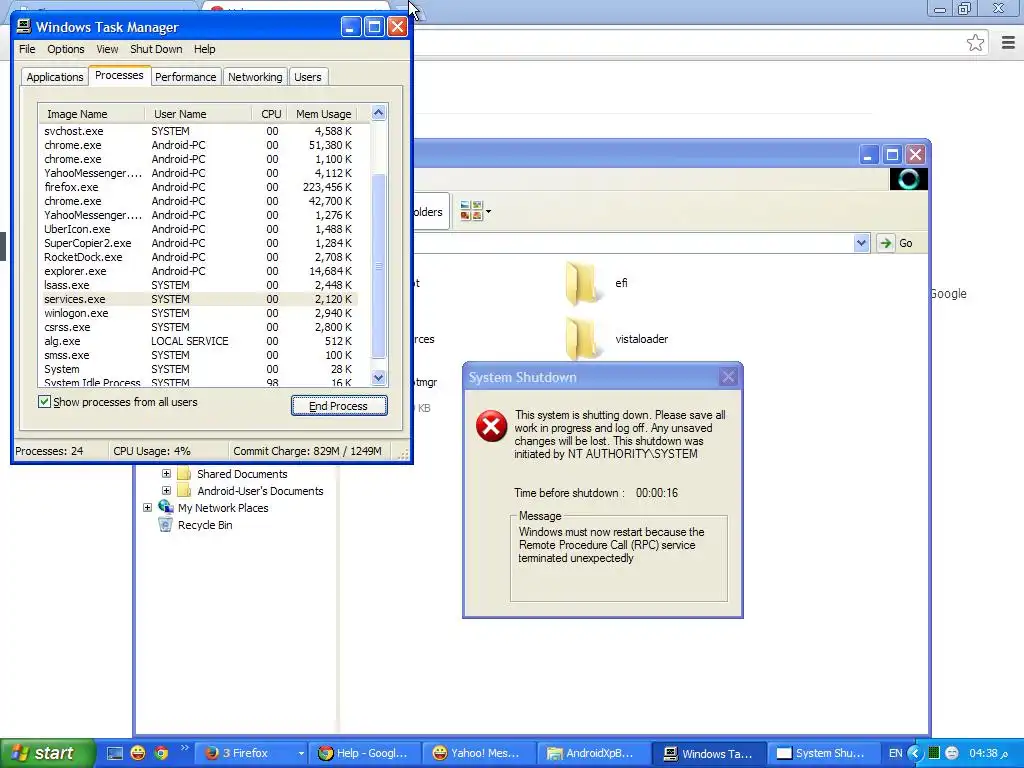Sort processes by User Name column
1024x768 pixels.
pos(198,114)
